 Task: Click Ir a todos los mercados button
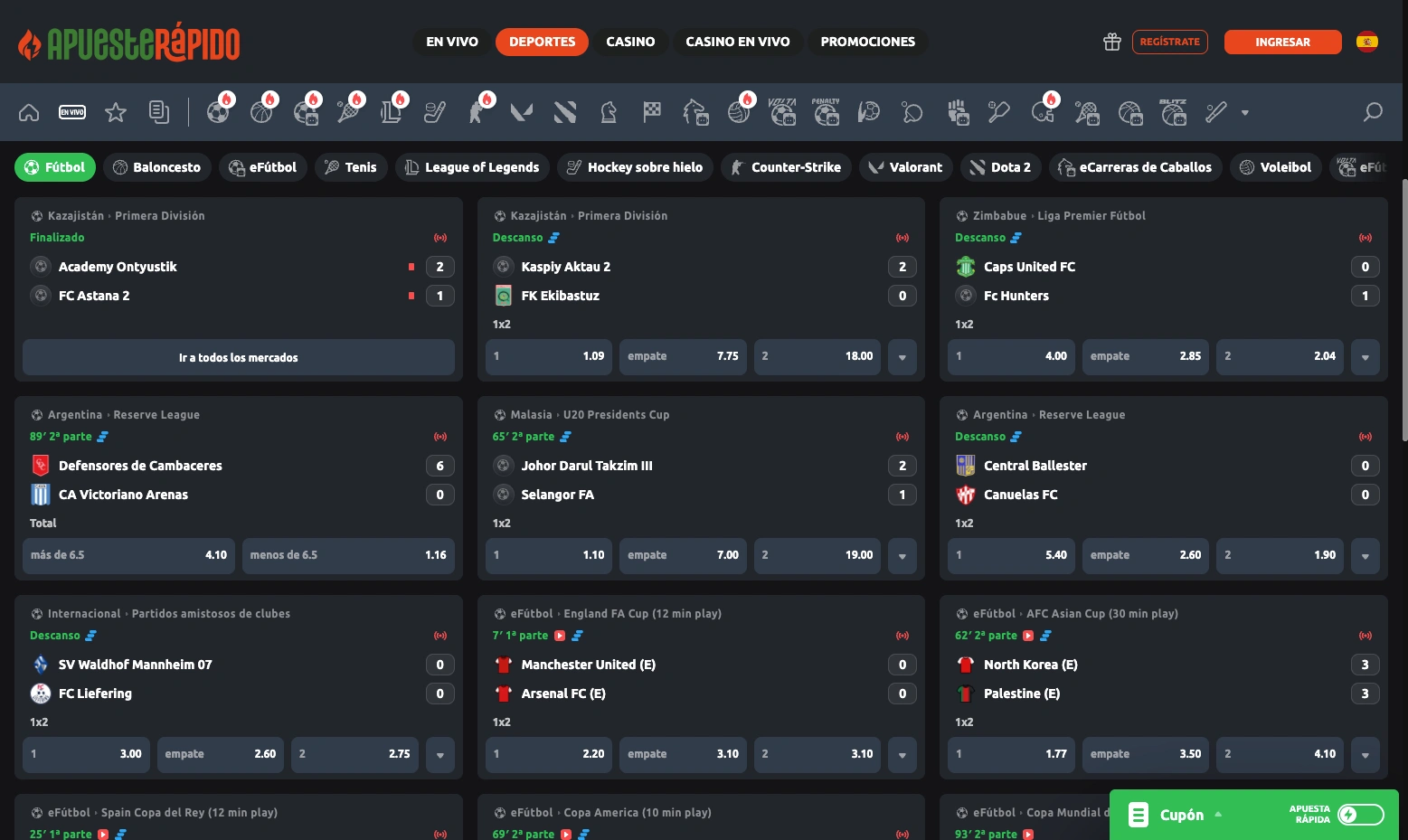tap(239, 357)
